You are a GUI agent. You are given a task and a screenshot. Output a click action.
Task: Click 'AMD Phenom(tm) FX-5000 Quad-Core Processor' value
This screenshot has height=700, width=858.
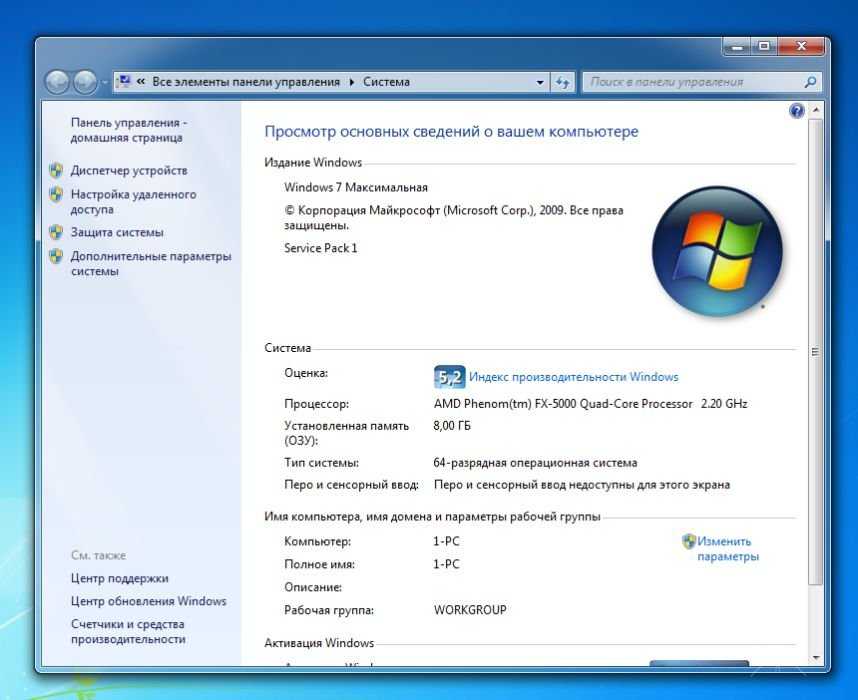coord(563,404)
